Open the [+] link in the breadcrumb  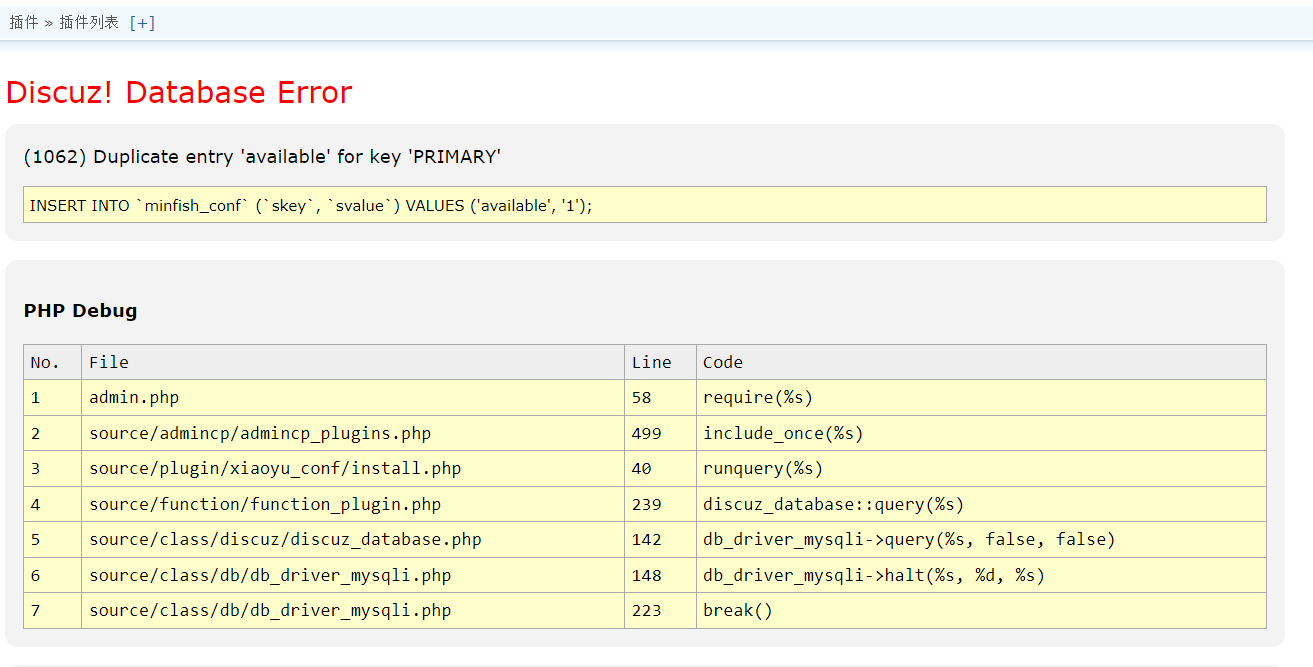[x=142, y=22]
